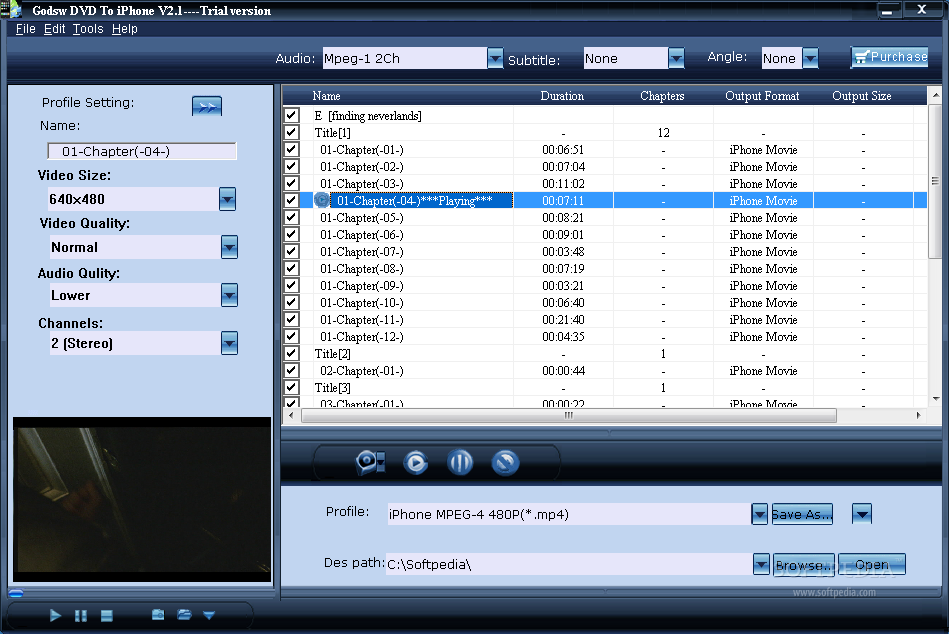Uncheck the finding neverlands checkbox
The width and height of the screenshot is (949, 634).
pos(292,115)
